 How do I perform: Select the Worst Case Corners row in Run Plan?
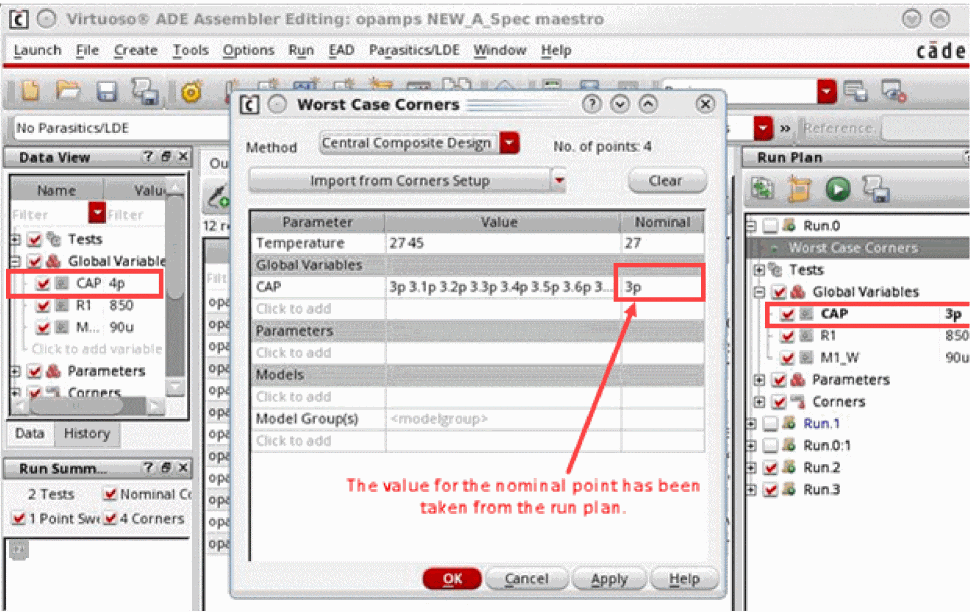pyautogui.click(x=857, y=248)
